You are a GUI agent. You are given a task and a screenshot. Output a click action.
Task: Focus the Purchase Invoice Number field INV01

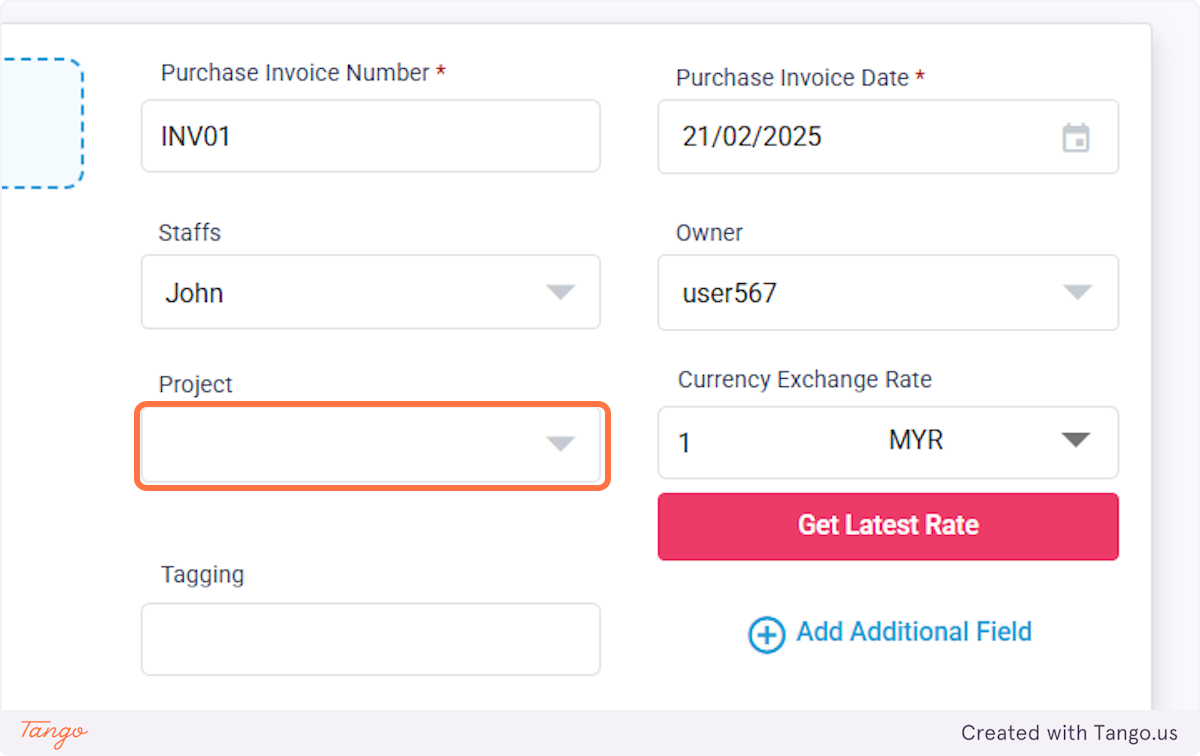coord(371,136)
